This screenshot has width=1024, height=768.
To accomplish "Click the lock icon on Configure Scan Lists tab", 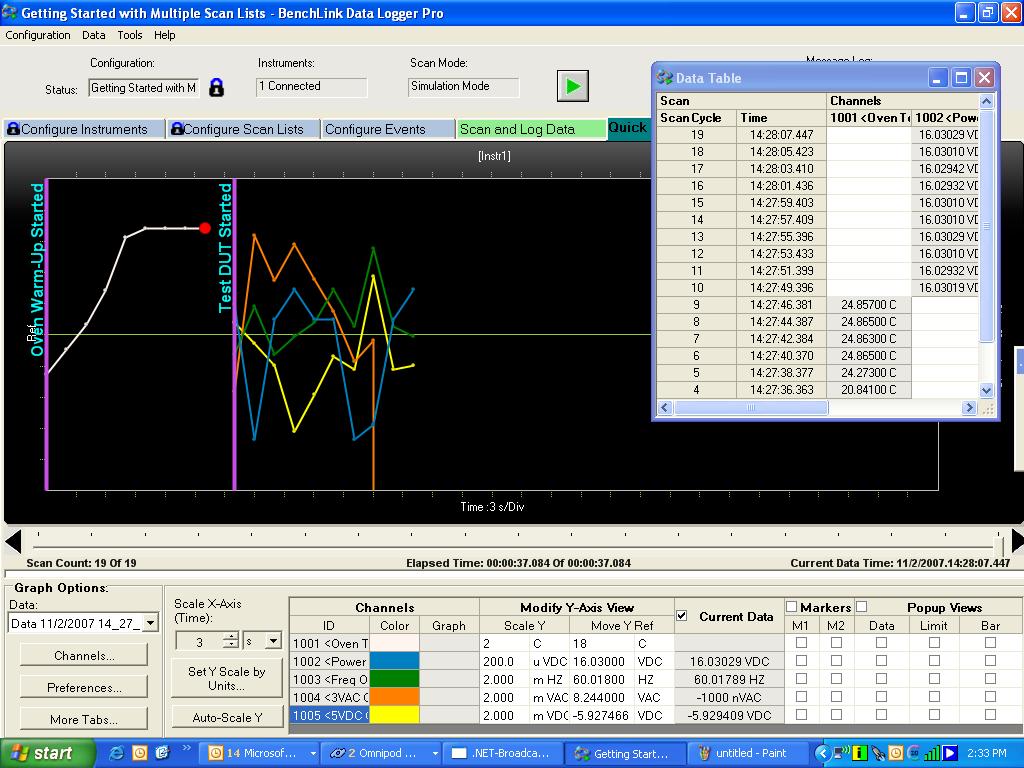I will tap(176, 129).
